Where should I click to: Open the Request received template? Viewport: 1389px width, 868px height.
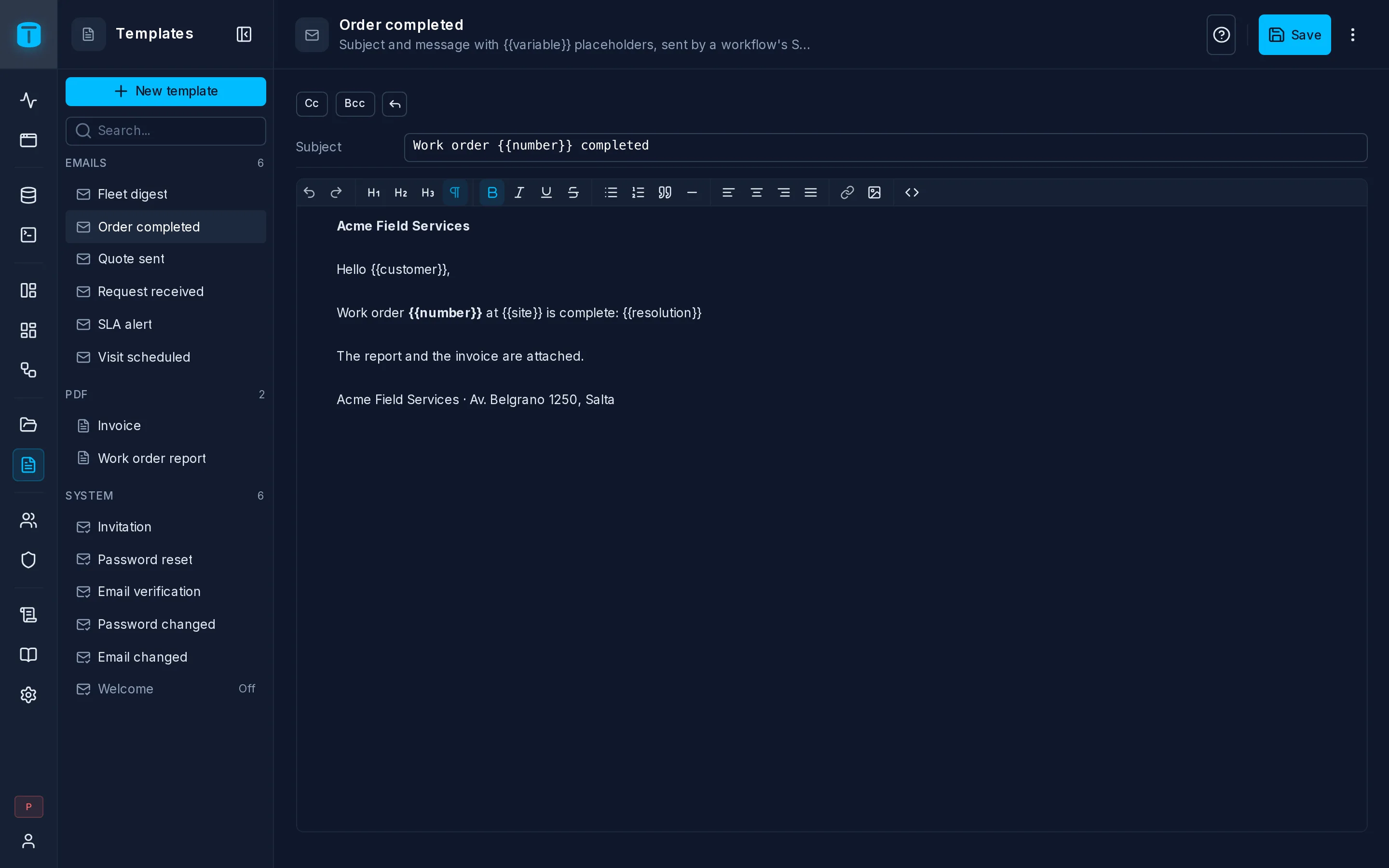coord(166,292)
